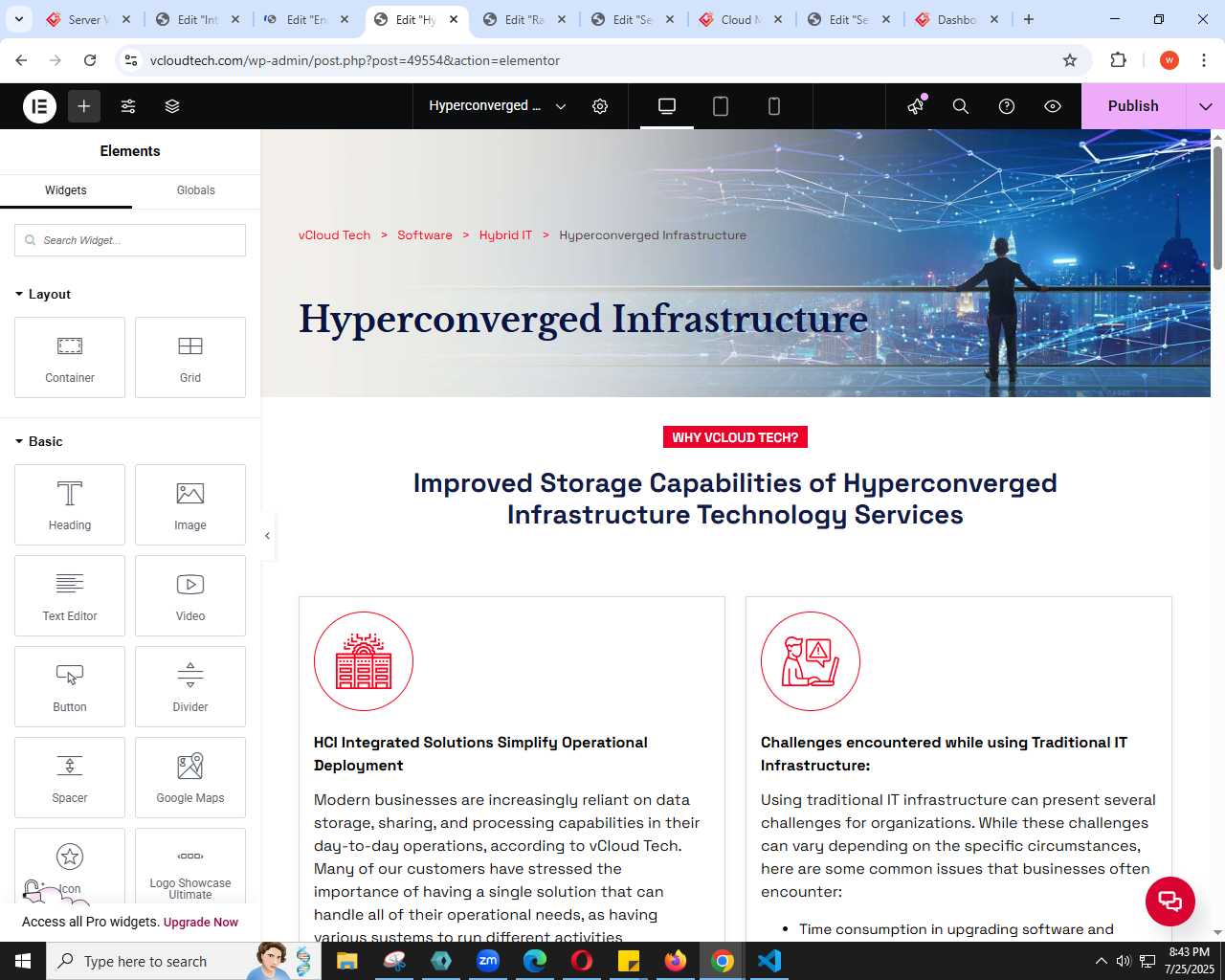The image size is (1225, 980).
Task: Select the Google Maps widget
Action: click(190, 777)
